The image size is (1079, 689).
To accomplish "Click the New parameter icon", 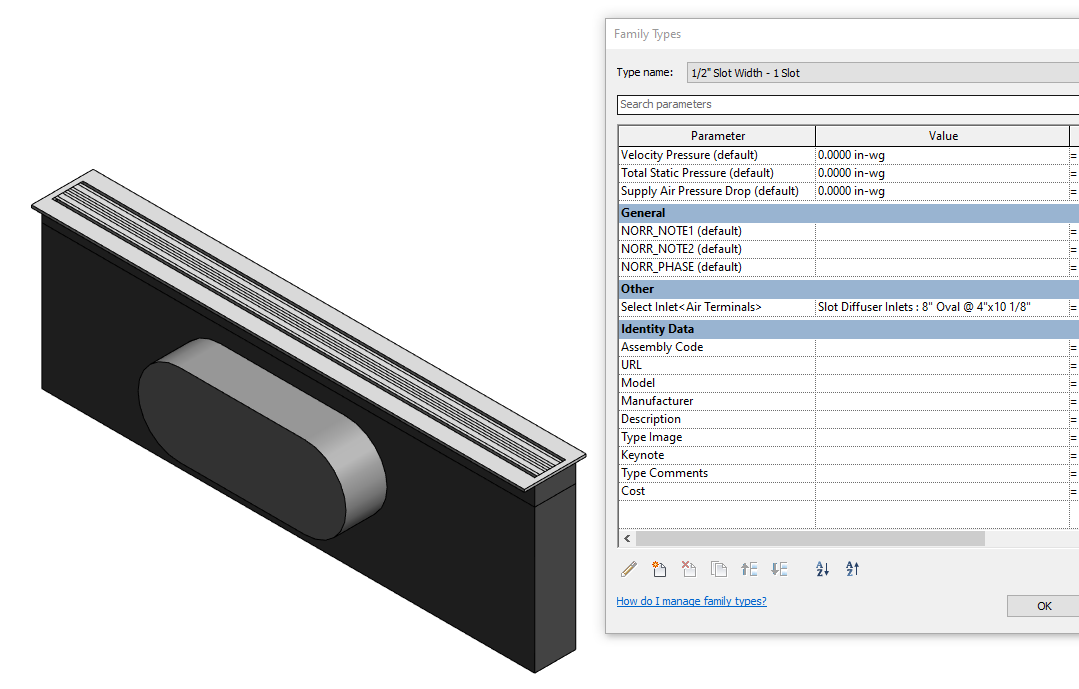I will pos(658,568).
